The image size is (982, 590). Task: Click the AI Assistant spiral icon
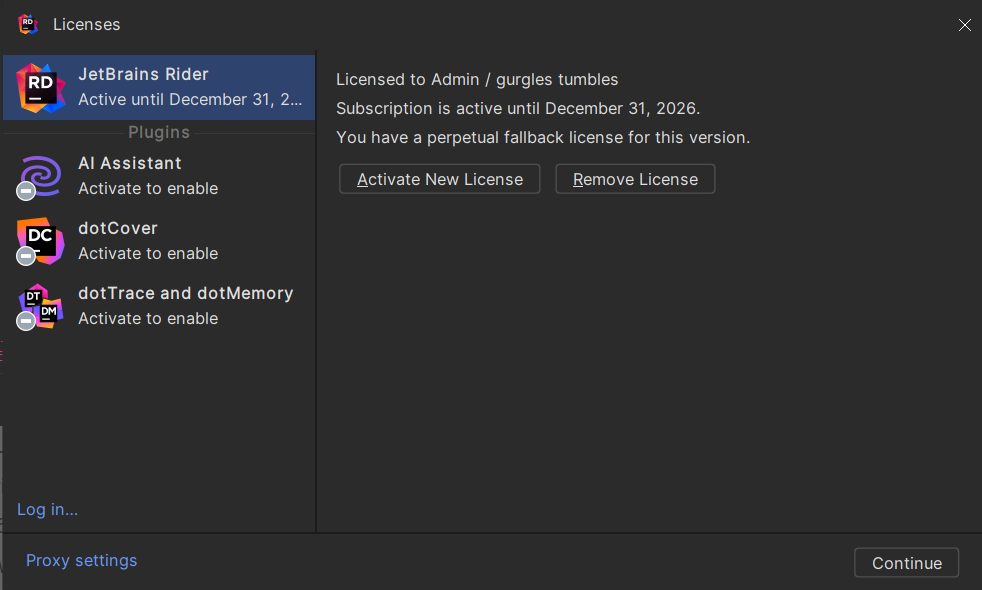[x=41, y=177]
